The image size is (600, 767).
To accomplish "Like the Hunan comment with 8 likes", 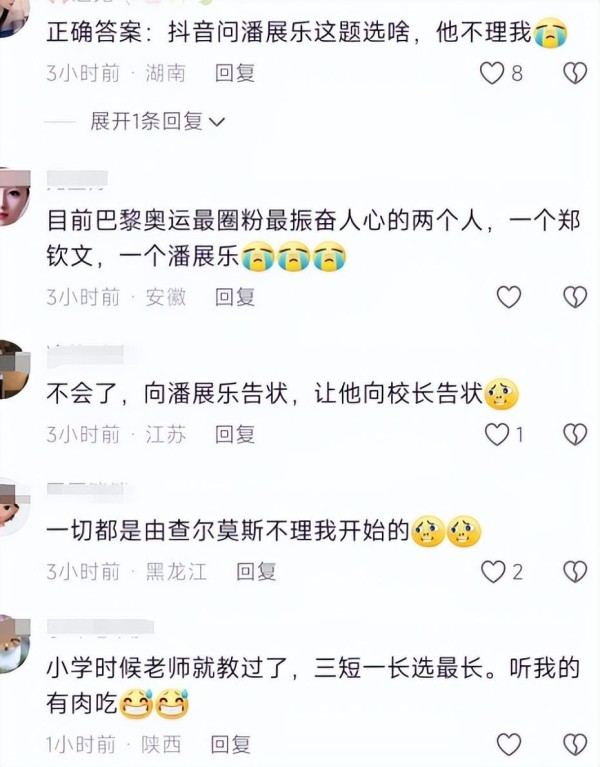I will coord(491,73).
